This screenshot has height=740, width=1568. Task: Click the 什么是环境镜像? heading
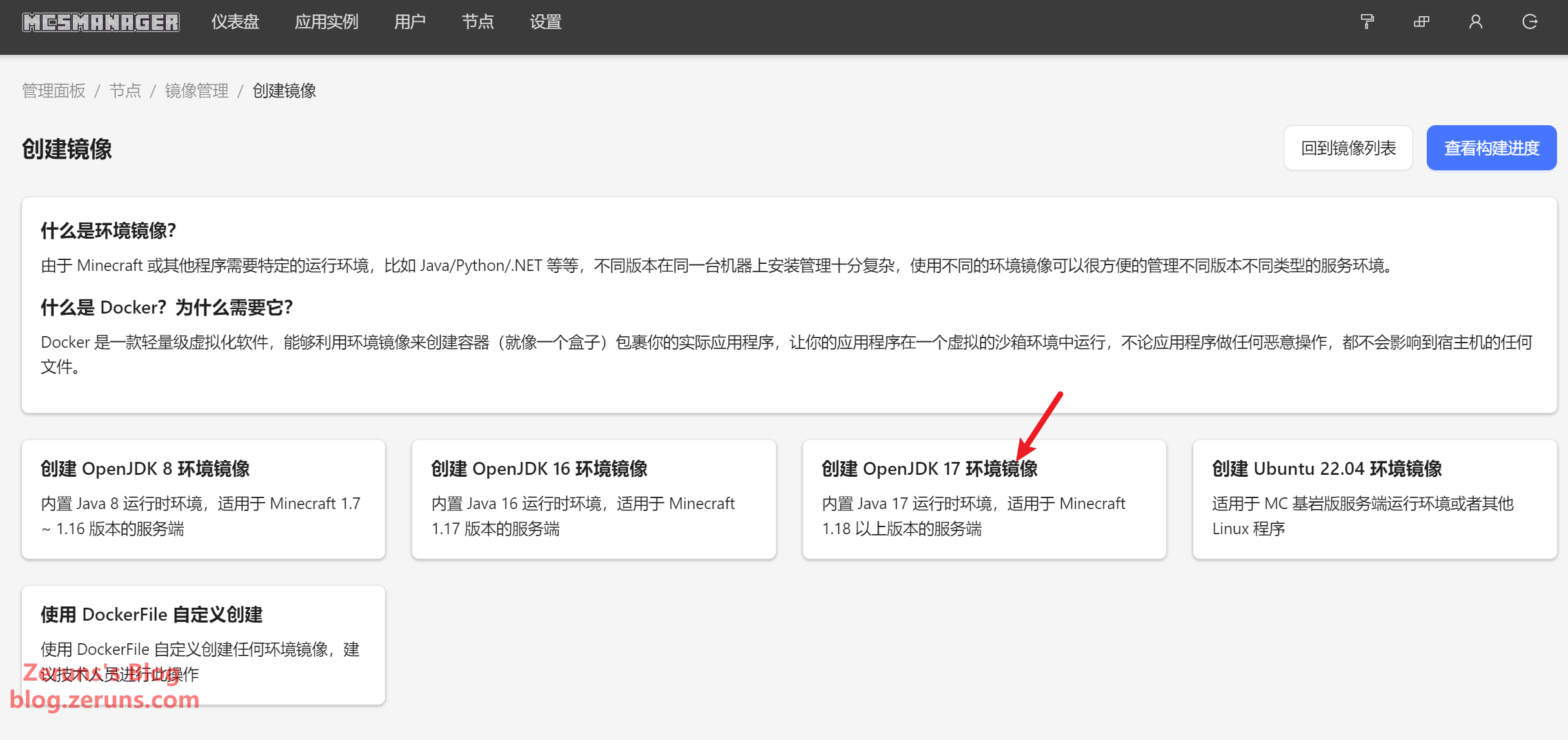108,231
